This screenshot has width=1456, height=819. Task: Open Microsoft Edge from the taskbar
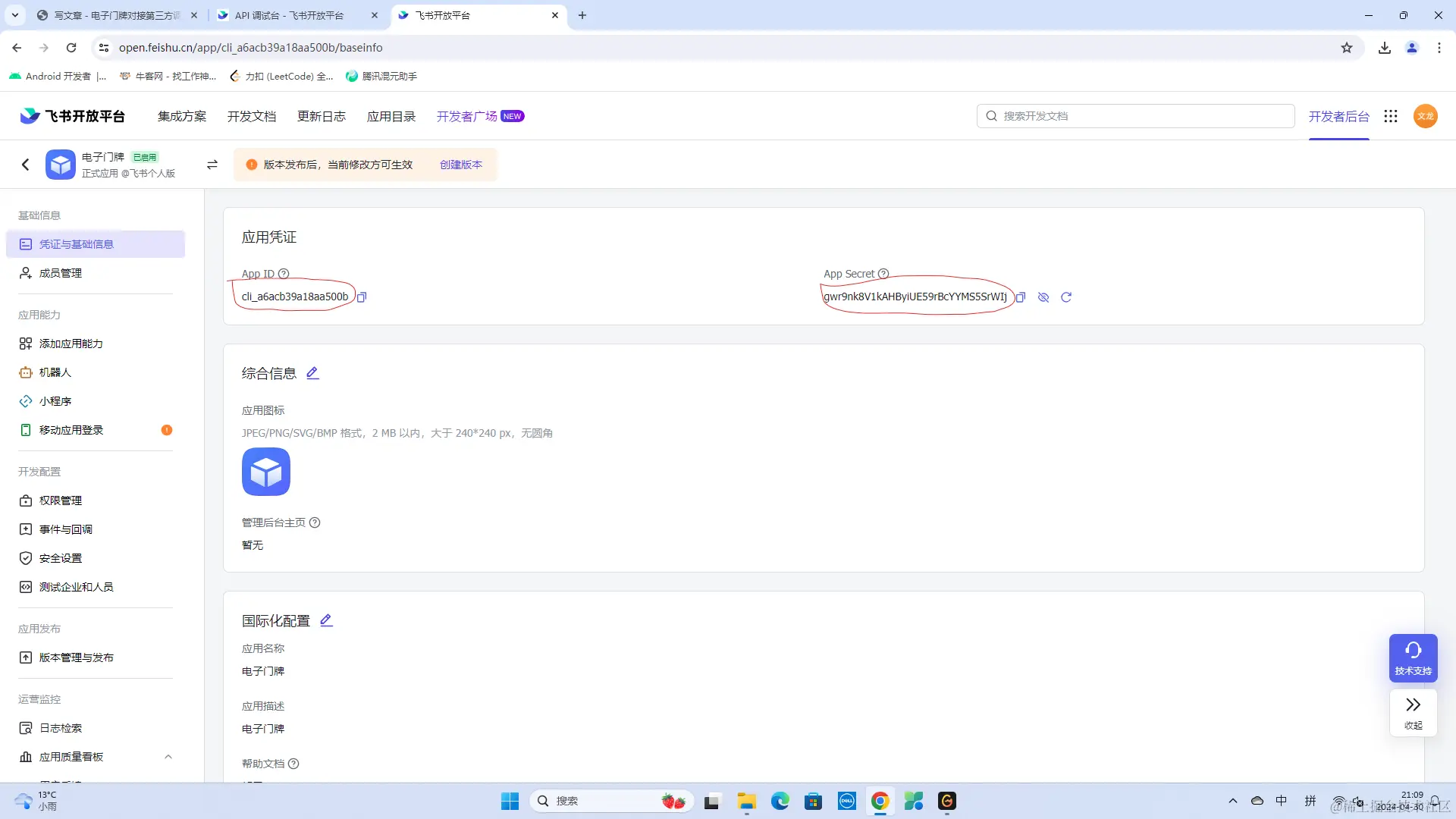coord(780,801)
